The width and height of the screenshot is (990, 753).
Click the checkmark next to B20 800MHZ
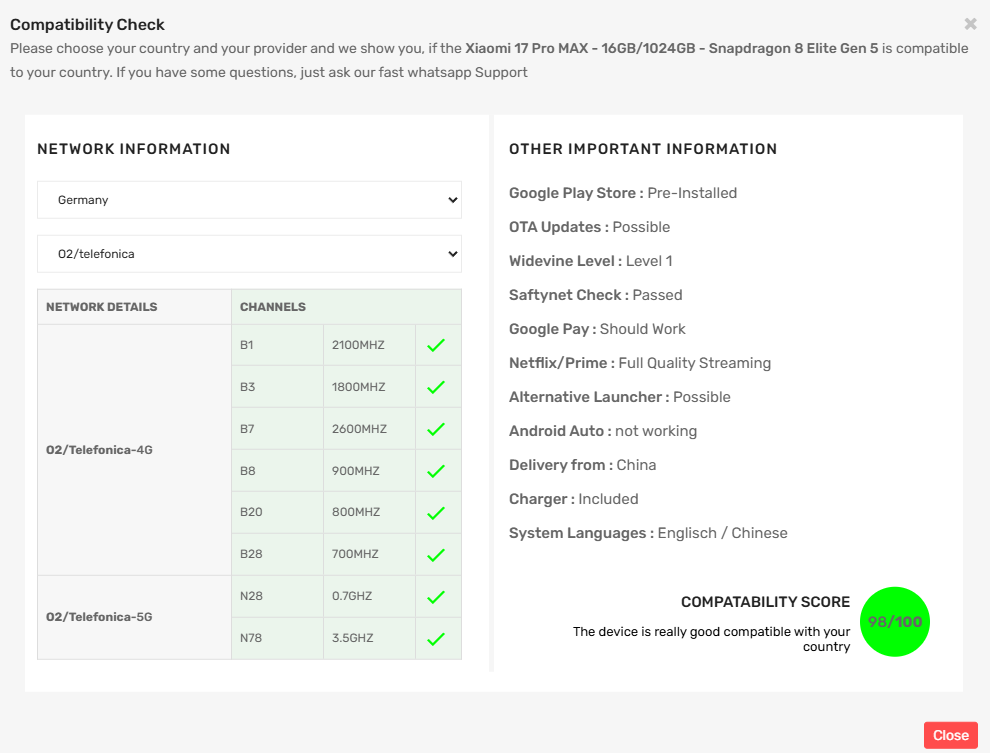[x=436, y=513]
